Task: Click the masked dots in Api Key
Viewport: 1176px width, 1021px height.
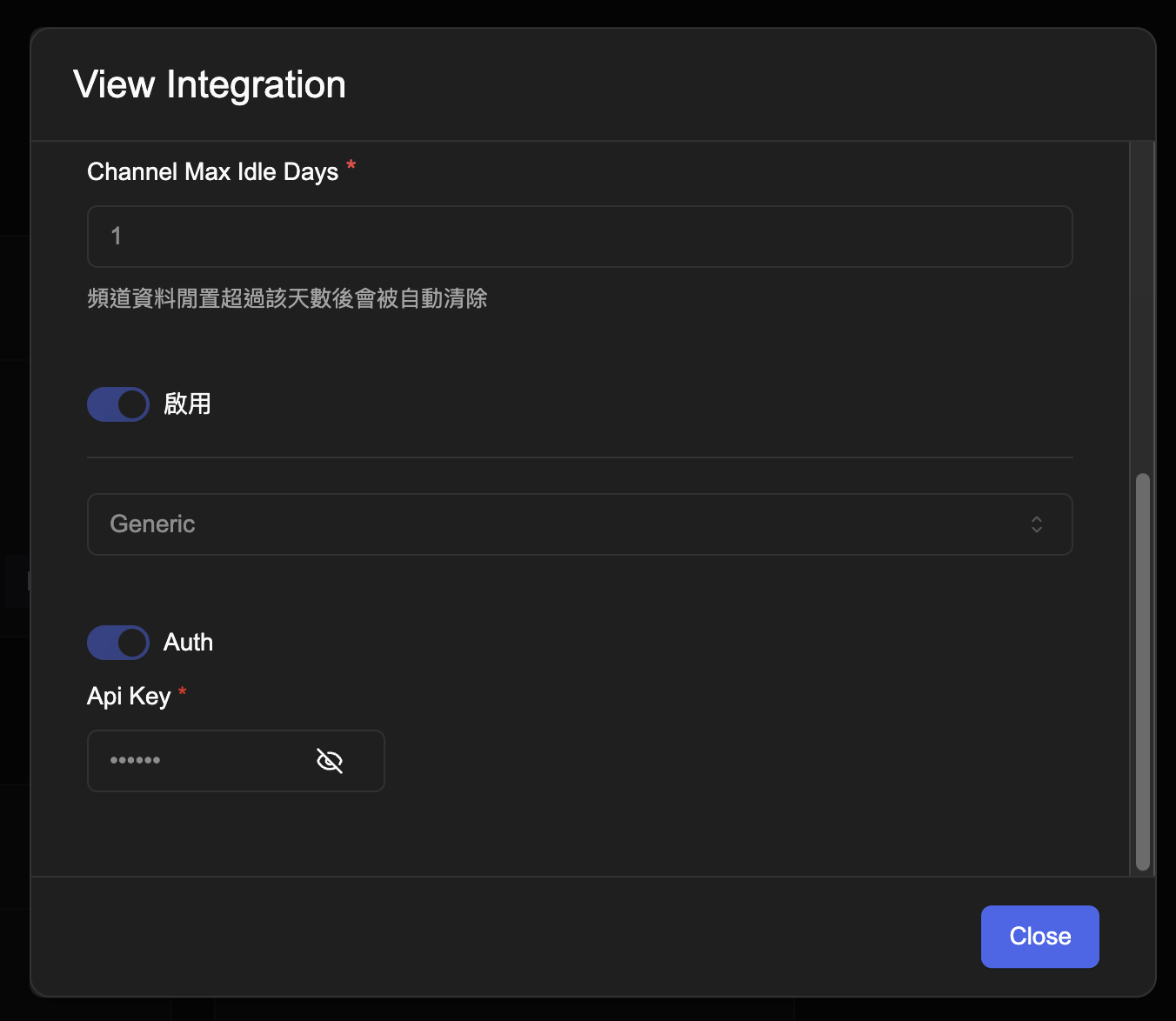Action: point(135,761)
